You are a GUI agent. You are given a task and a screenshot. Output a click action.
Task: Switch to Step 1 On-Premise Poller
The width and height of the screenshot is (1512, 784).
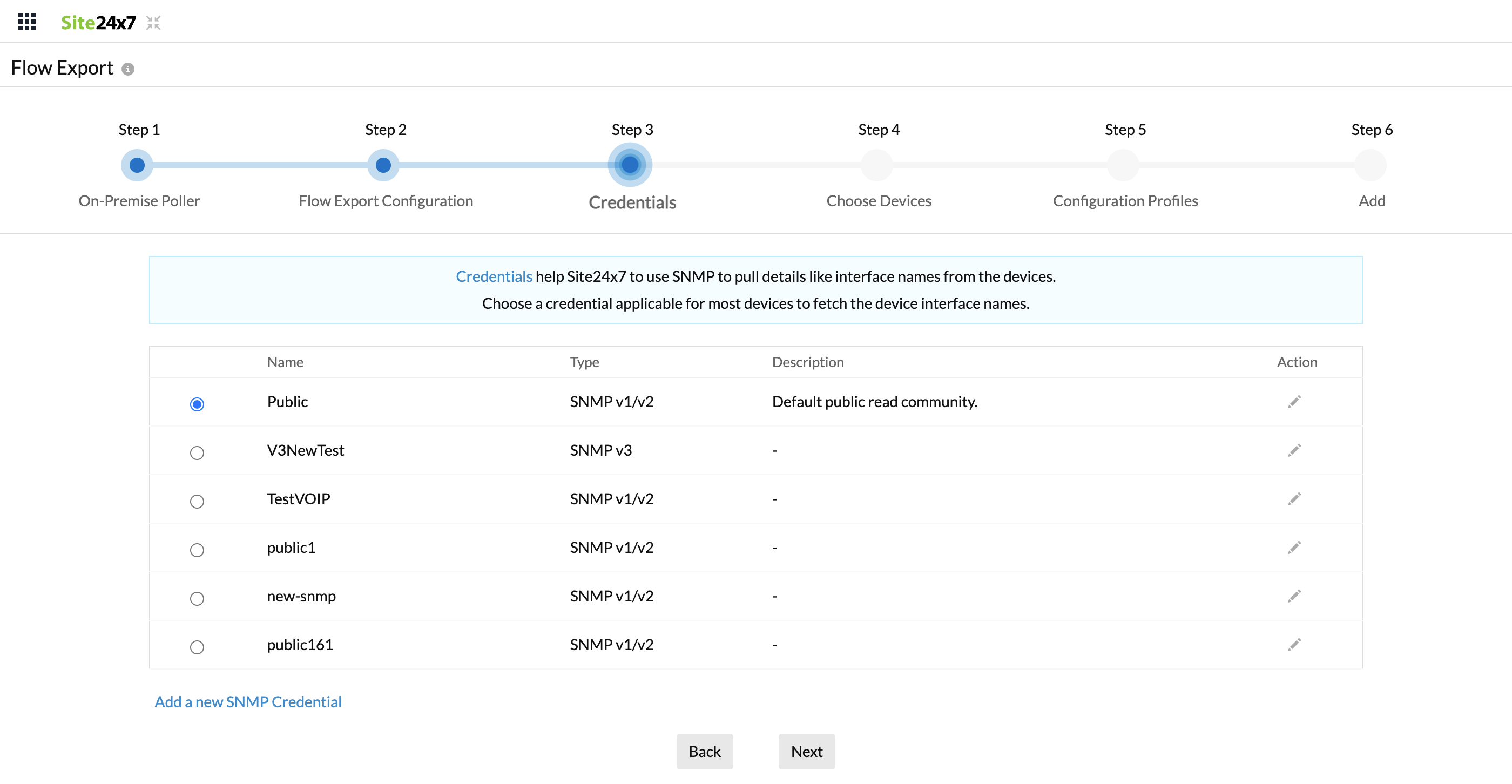(137, 165)
